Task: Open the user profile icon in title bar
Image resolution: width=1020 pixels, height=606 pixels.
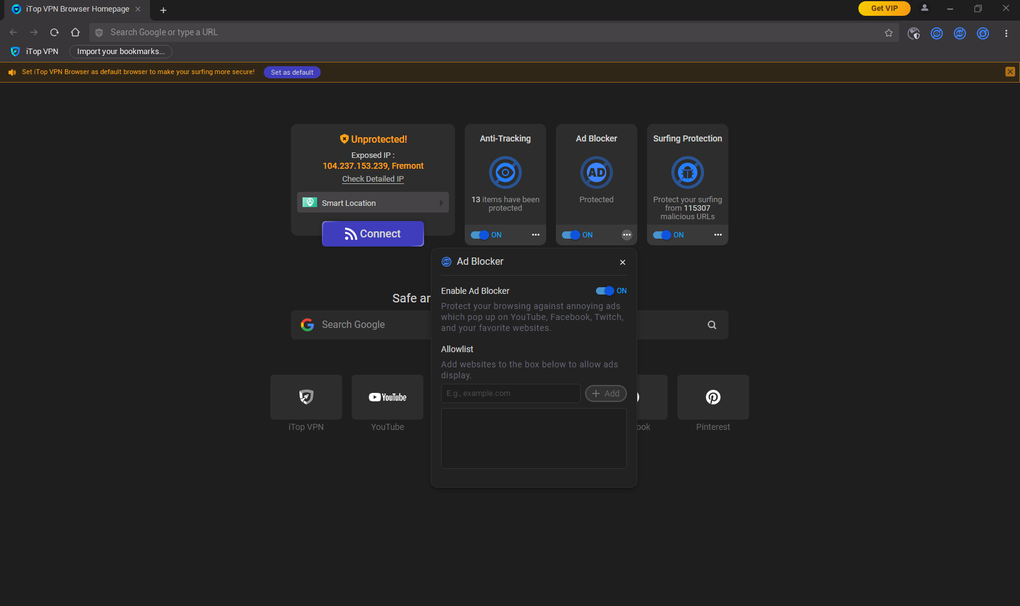Action: (x=924, y=8)
